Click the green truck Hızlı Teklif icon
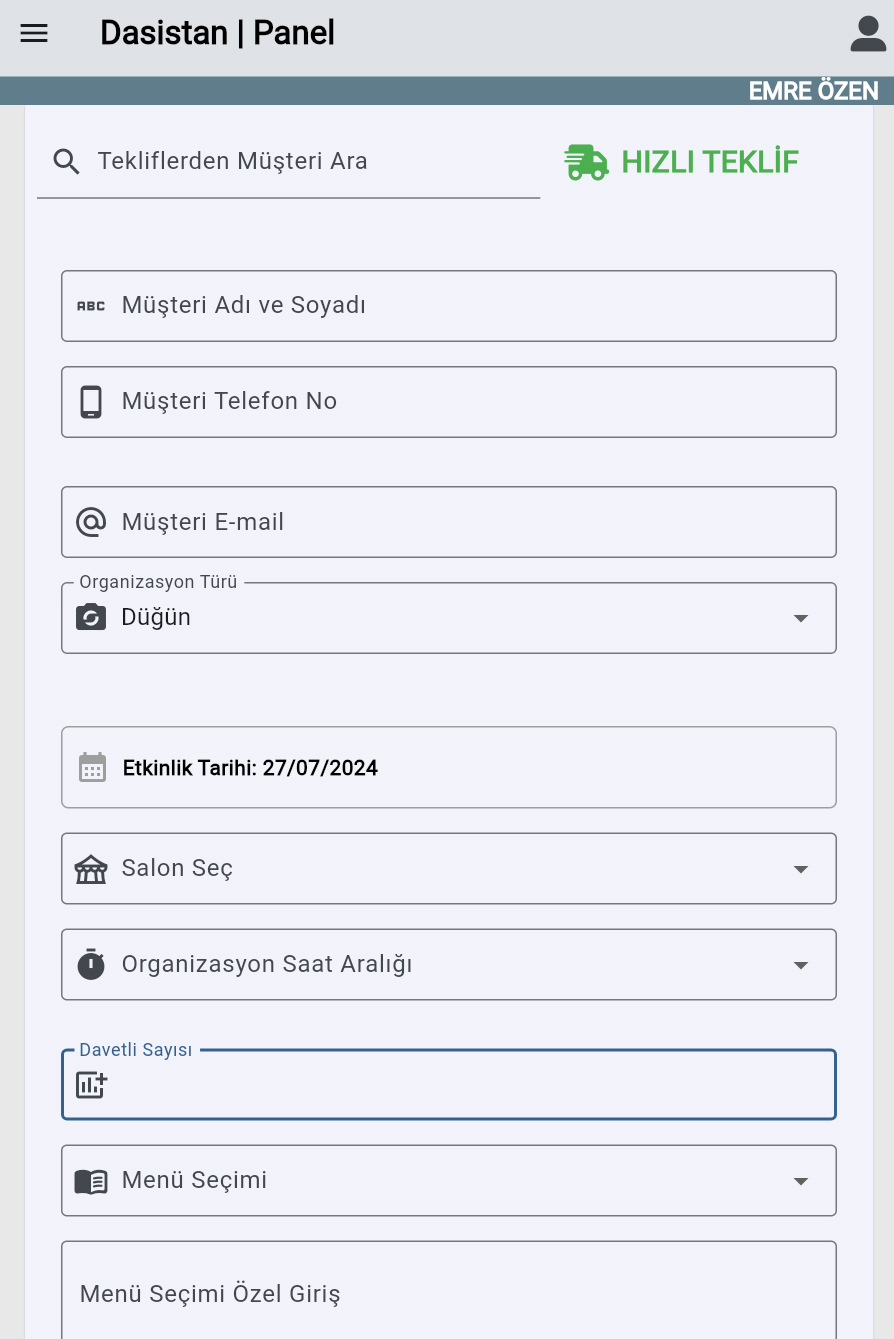This screenshot has width=894, height=1339. [x=586, y=161]
